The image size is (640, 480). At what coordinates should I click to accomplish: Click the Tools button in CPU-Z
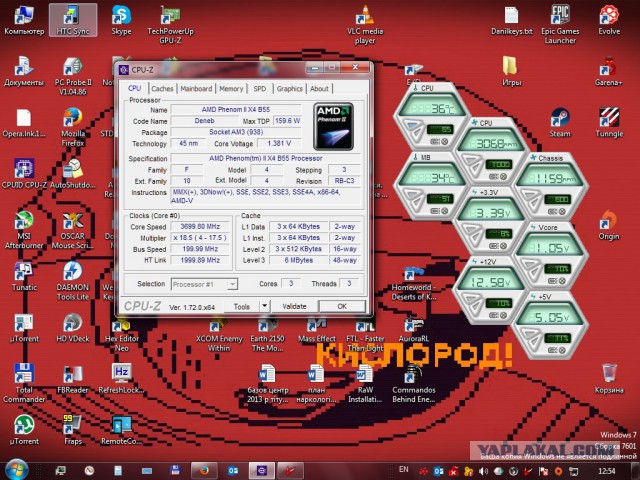pos(242,306)
